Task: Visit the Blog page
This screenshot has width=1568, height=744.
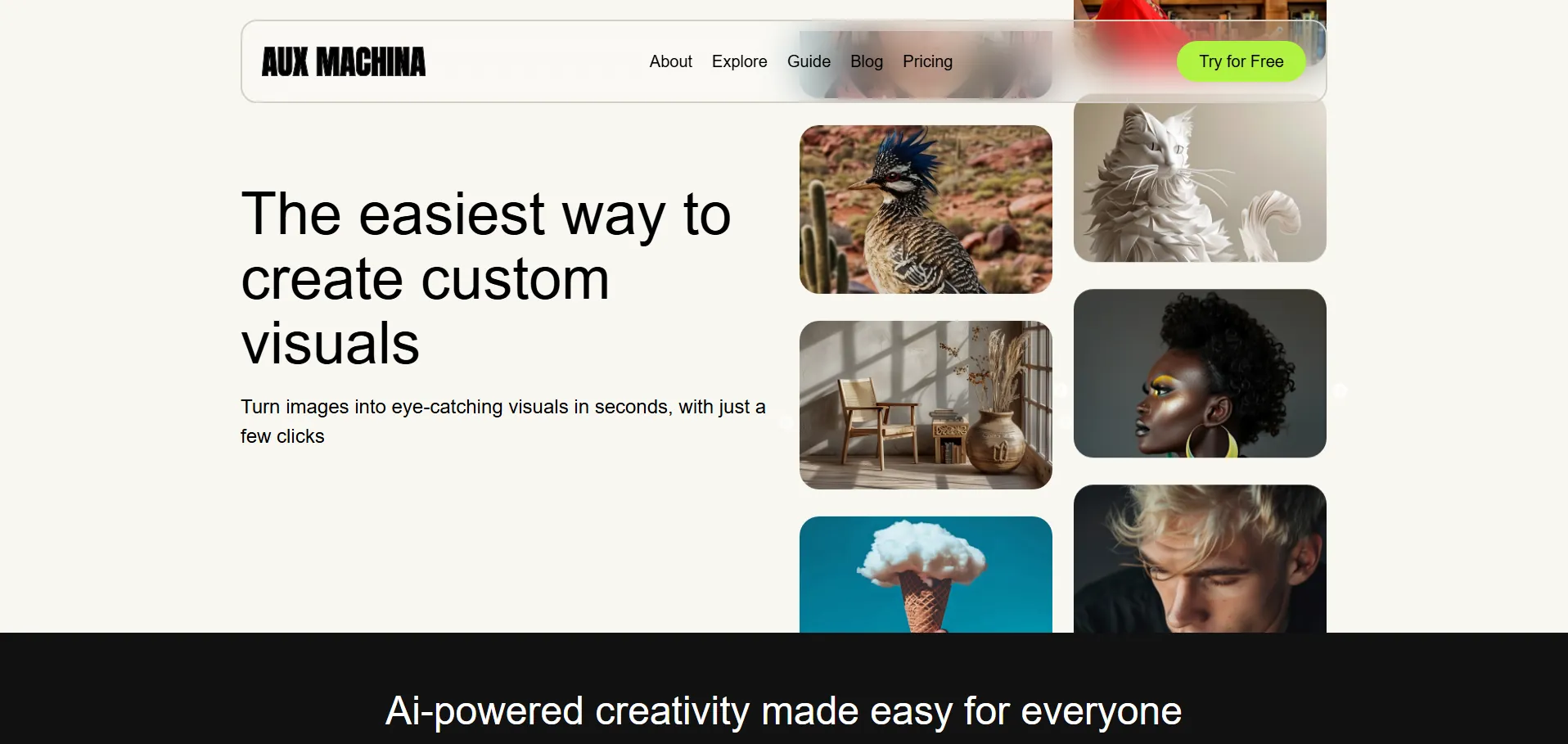Action: click(x=866, y=61)
